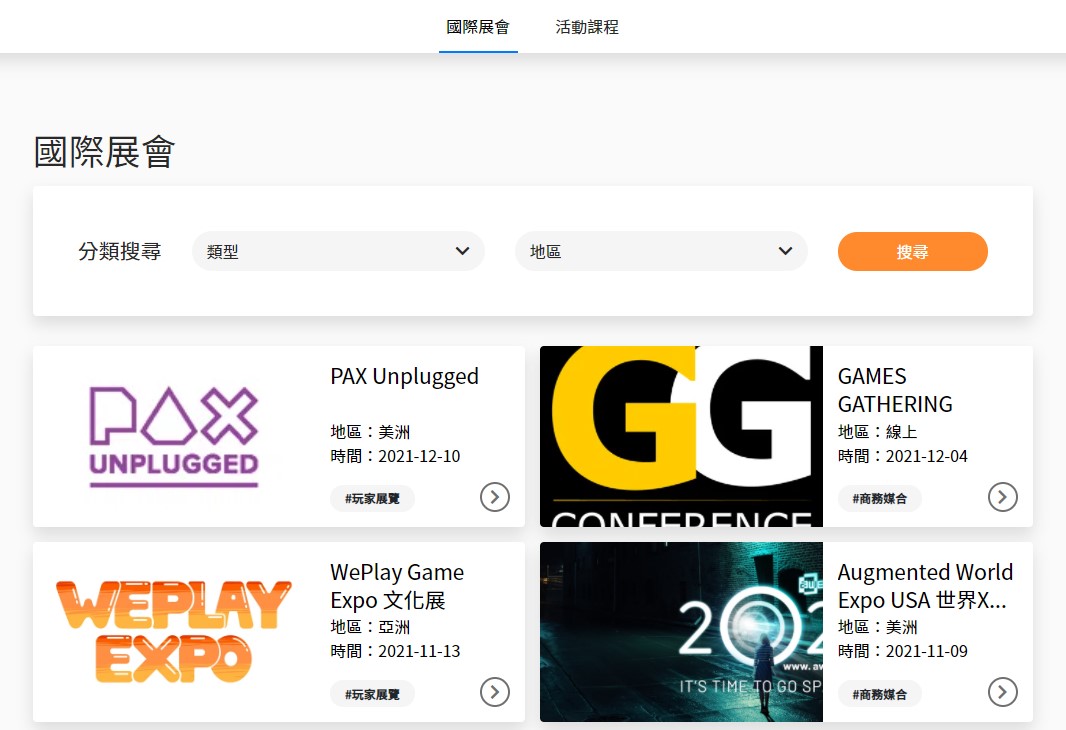Click the 國際展會 page heading
Screen dimensions: 1066x730
(x=105, y=152)
